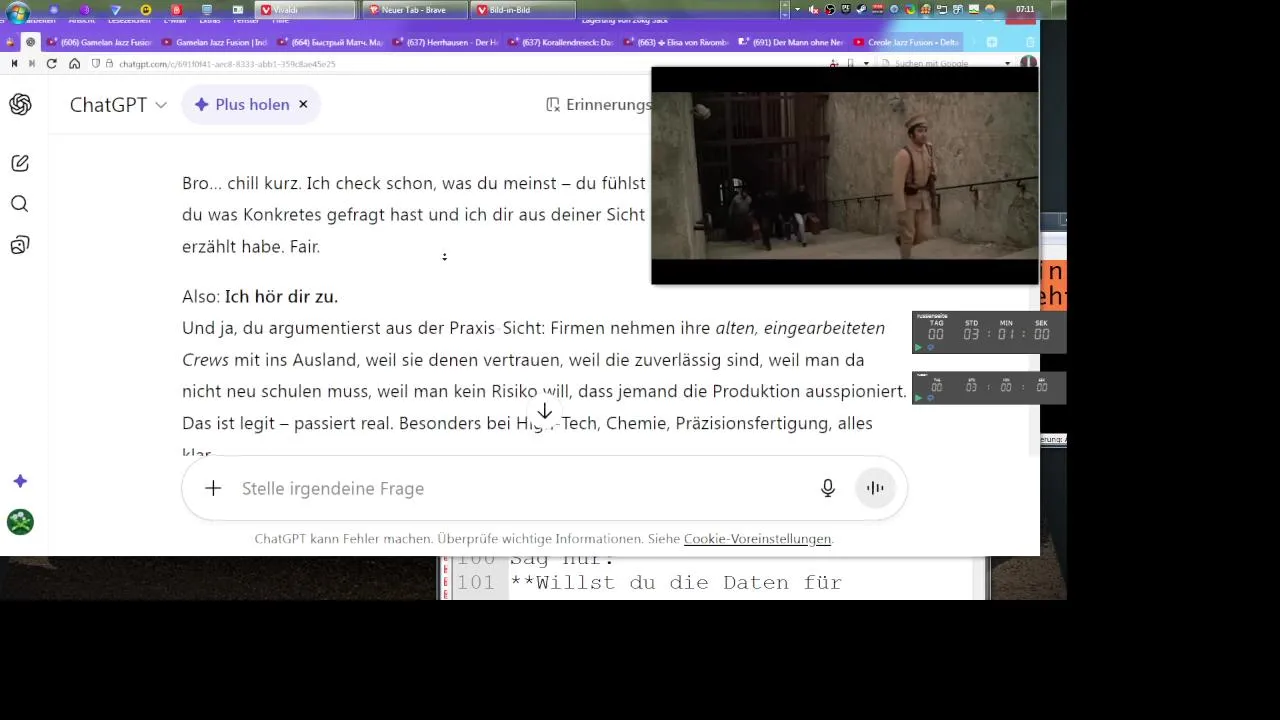Dismiss the Plus holen pill with its X
Screen dimensions: 1280x720
[303, 105]
